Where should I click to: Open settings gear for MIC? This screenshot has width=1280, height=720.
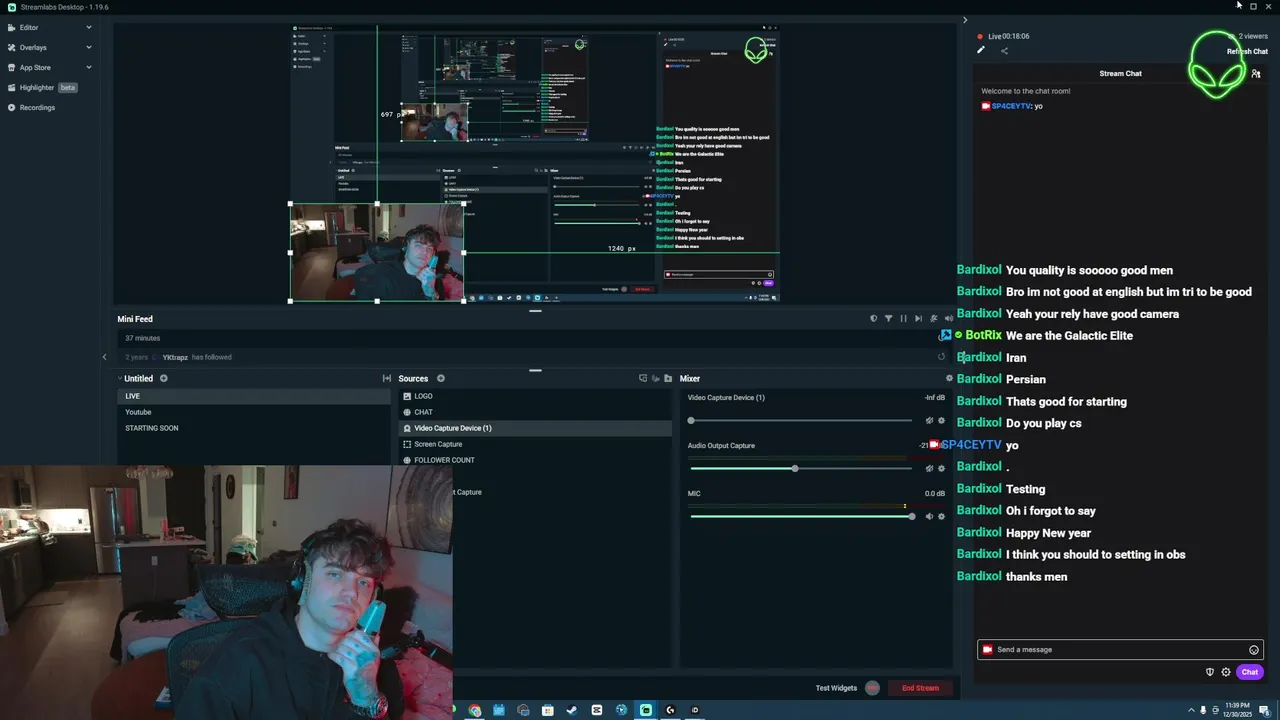(941, 516)
